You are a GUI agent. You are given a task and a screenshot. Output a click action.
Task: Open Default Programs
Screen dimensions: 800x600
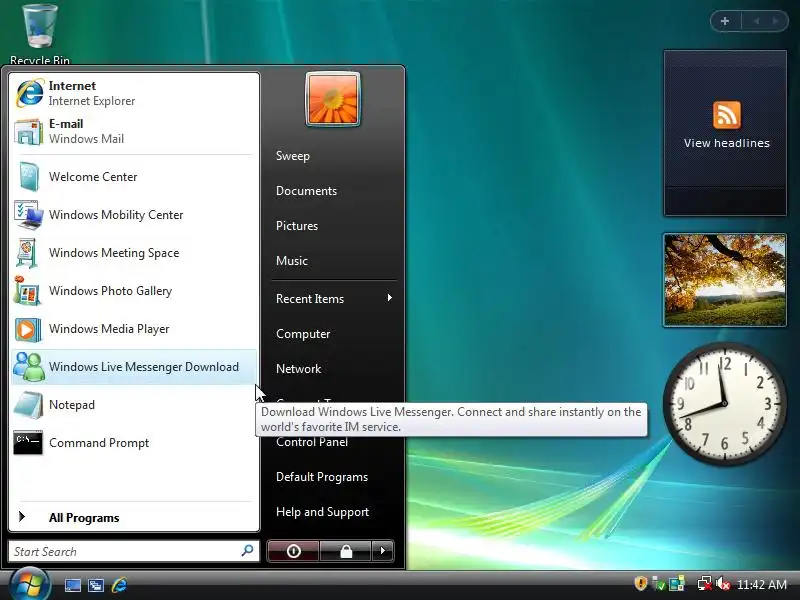click(322, 477)
